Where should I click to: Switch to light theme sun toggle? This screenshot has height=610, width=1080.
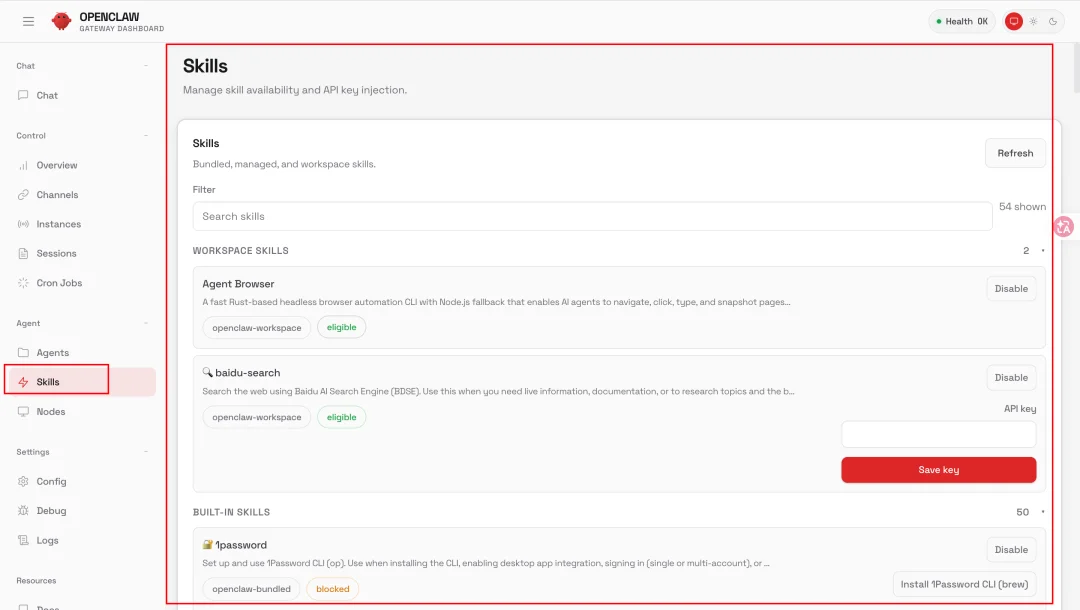(x=1033, y=21)
